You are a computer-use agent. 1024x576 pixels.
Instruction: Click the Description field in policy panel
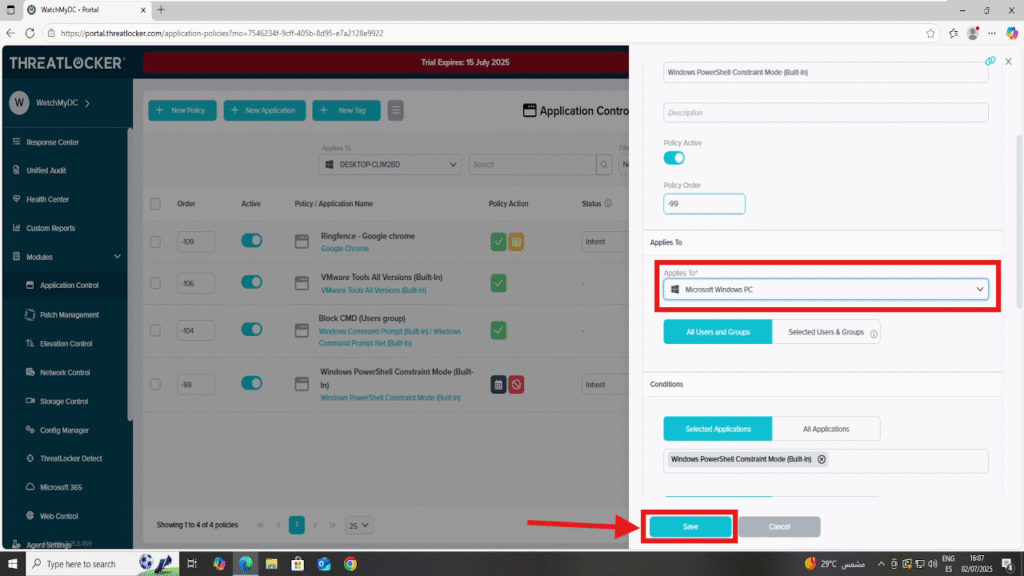825,112
